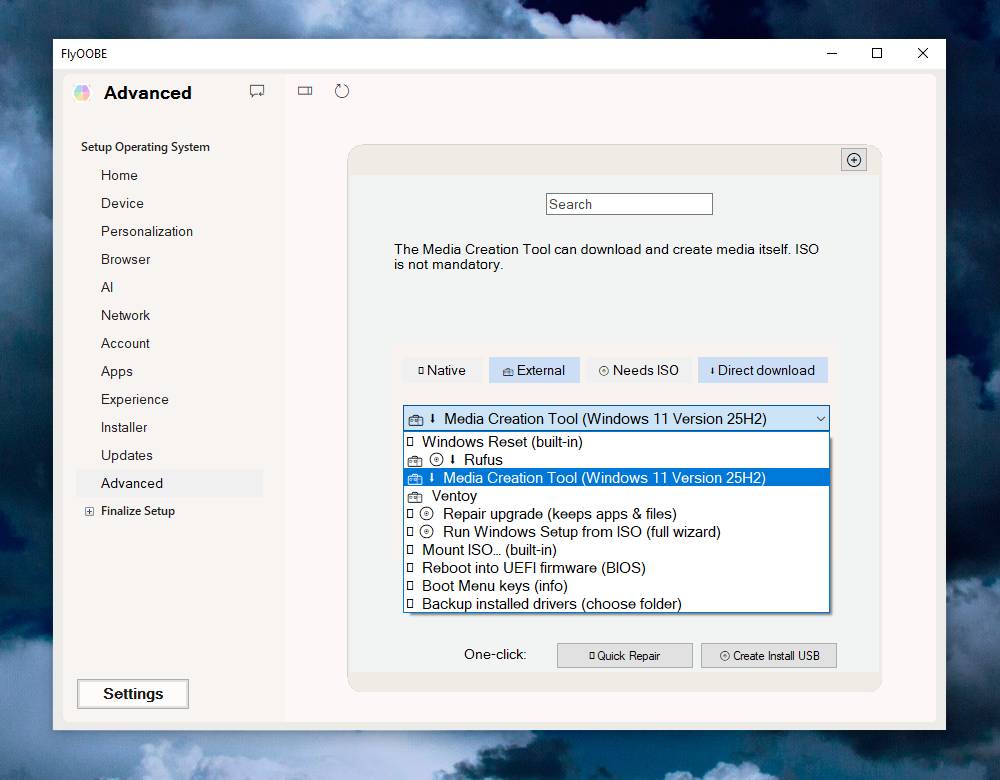Go to the Updates sidebar section
1000x780 pixels.
[127, 455]
